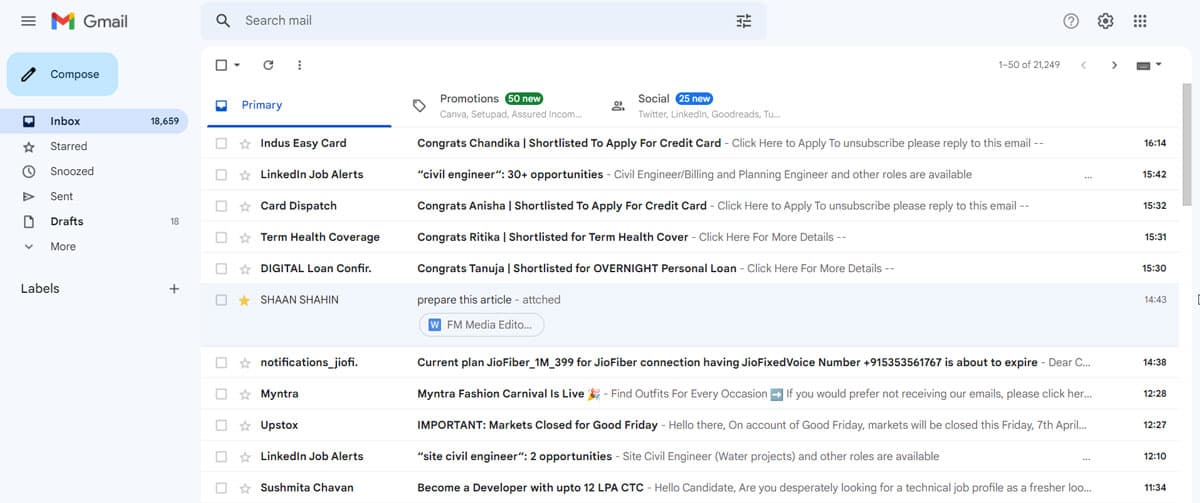Star the Indus Easy Card email
This screenshot has height=503, width=1200.
point(244,143)
